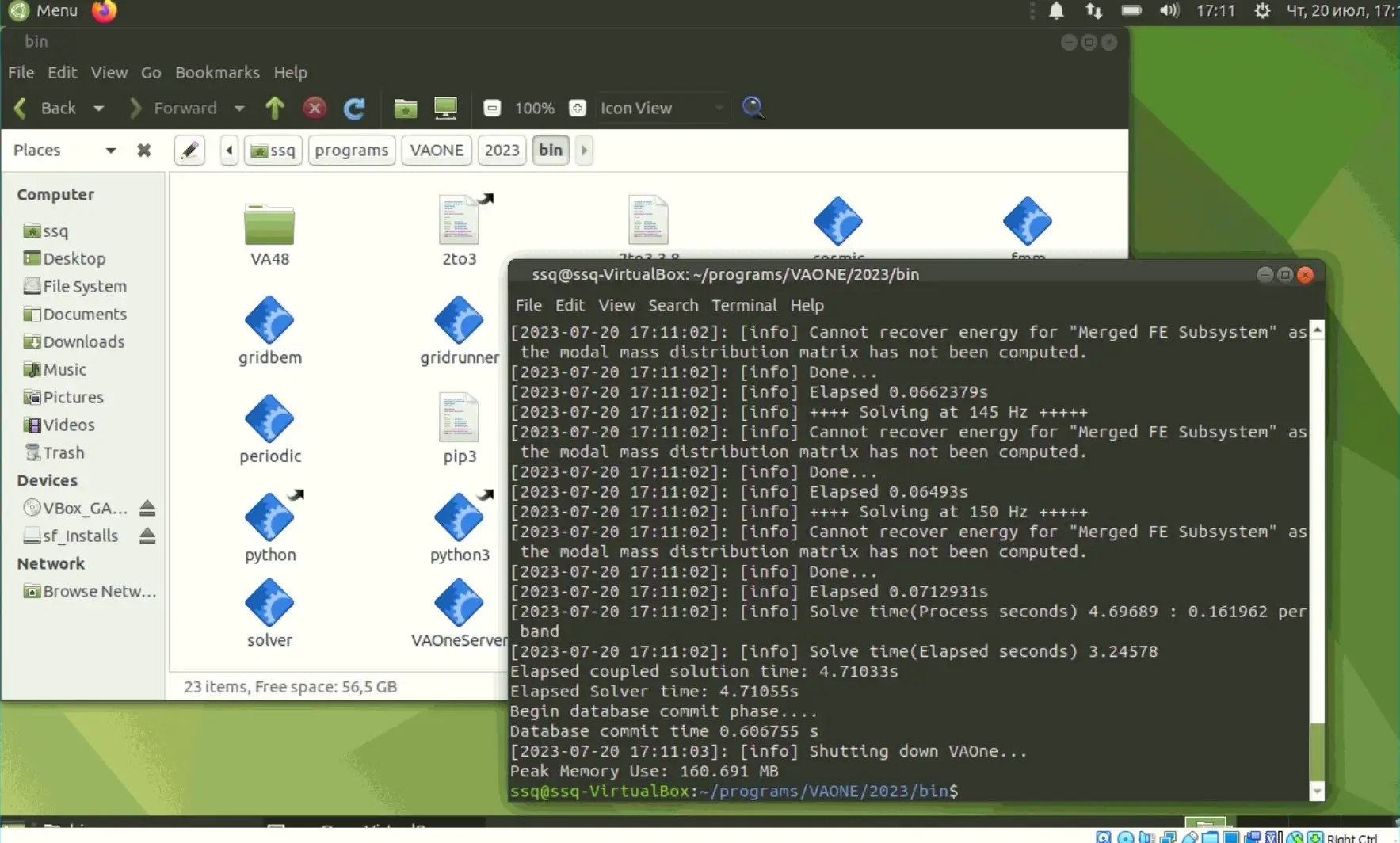Open the Forward history dropdown arrow
Screen dimensions: 1400x843
pyautogui.click(x=239, y=109)
